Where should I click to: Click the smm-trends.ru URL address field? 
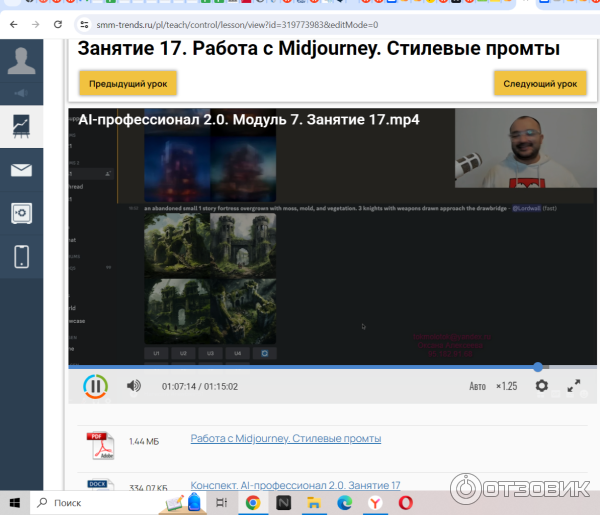[x=237, y=25]
